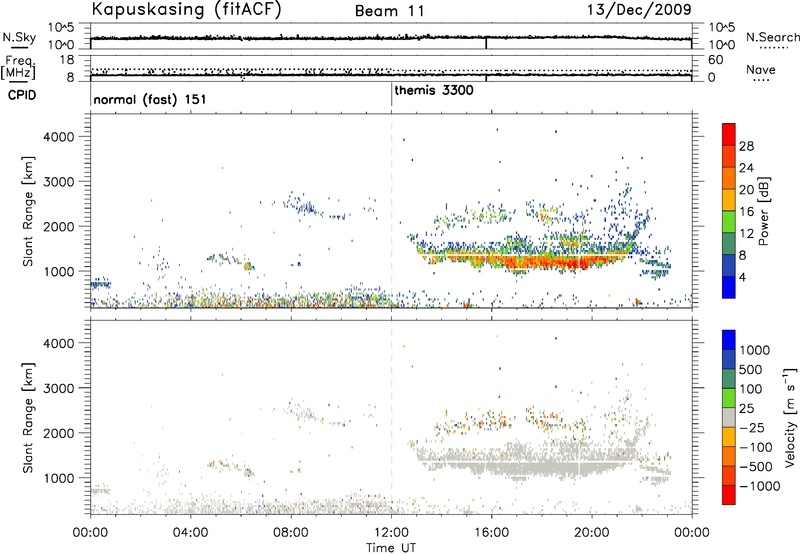Click the '60' Nave axis tick
Image resolution: width=800 pixels, height=554 pixels.
pos(716,60)
